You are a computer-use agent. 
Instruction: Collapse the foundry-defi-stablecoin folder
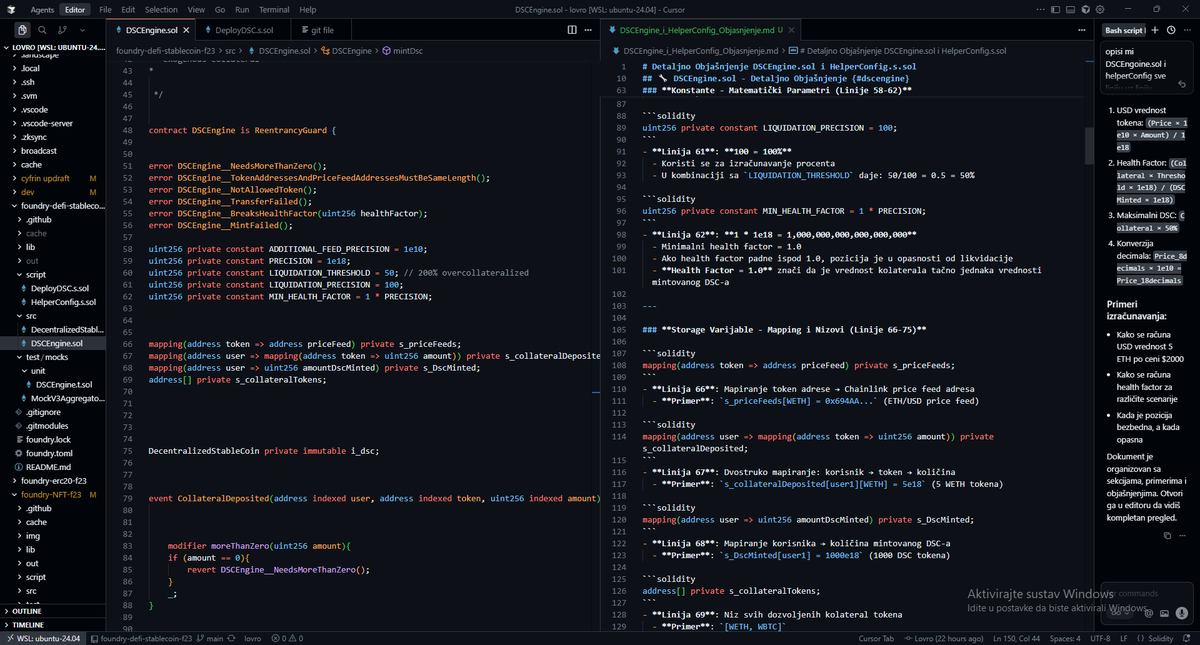(x=53, y=205)
